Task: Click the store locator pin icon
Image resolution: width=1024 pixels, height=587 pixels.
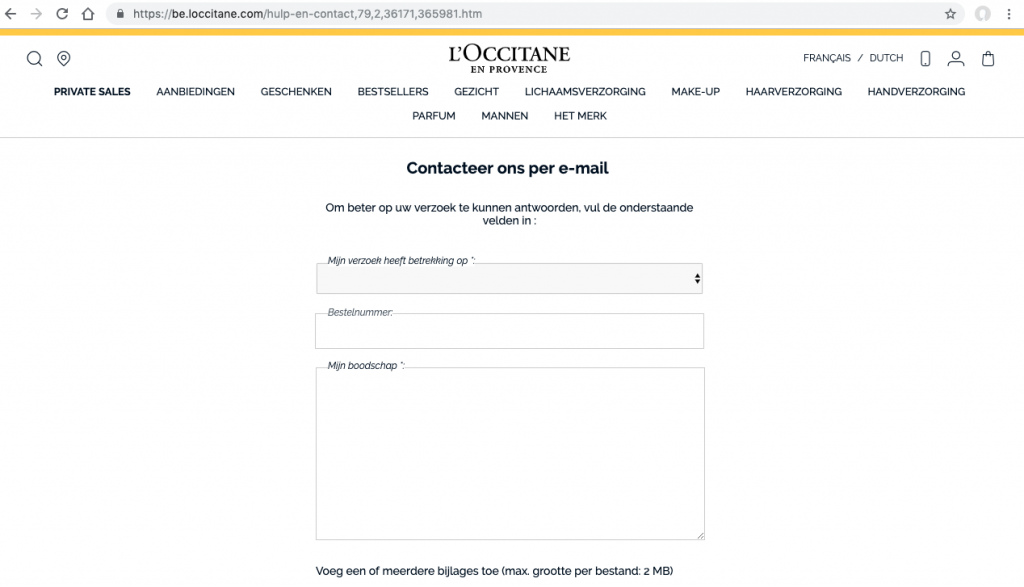Action: point(63,59)
